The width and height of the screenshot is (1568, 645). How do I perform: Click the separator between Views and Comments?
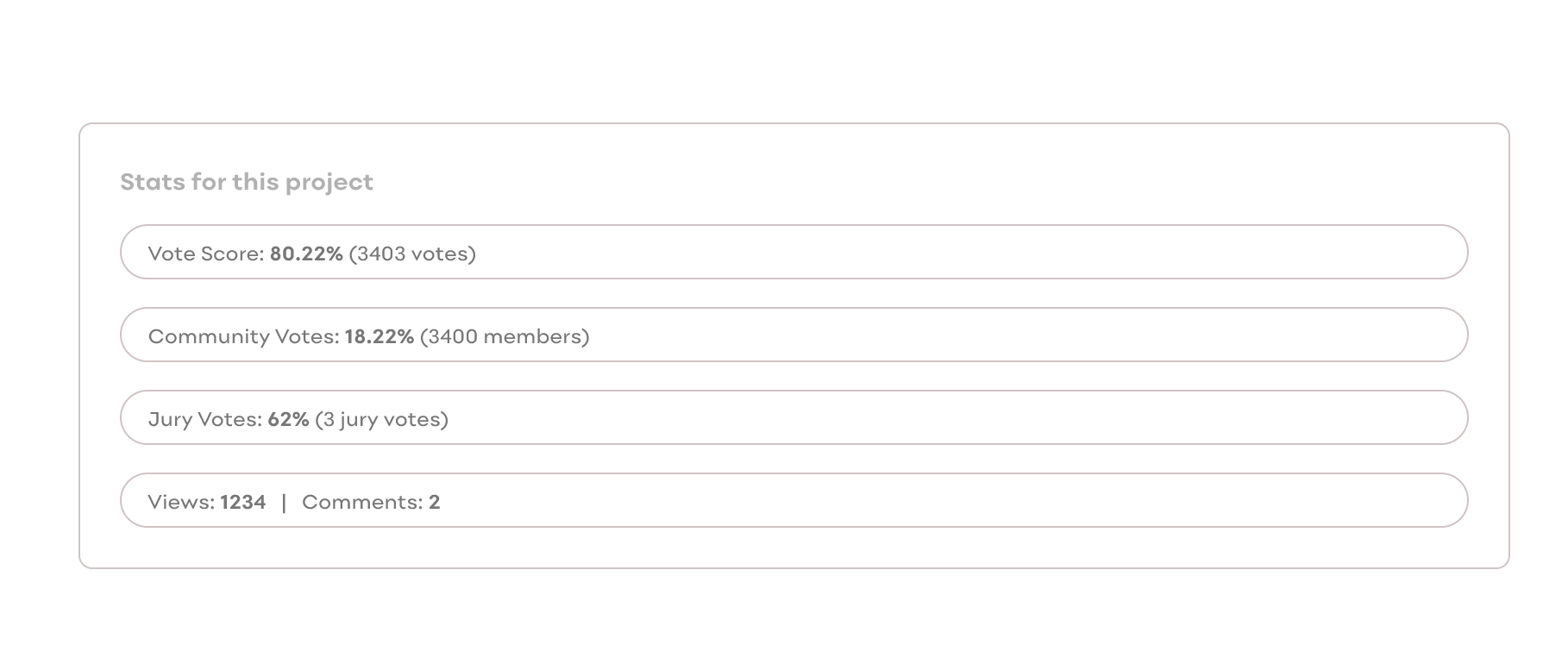click(x=284, y=502)
